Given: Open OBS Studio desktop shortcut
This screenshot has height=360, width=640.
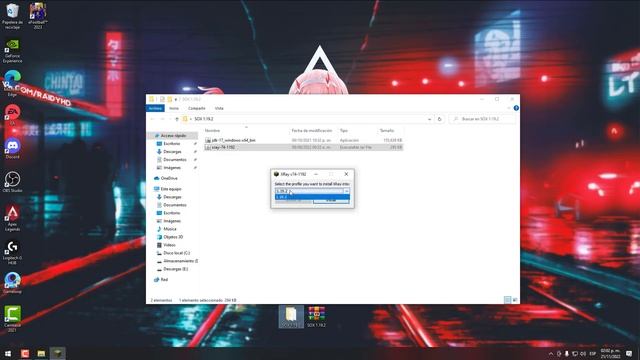Looking at the screenshot, I should 12,182.
